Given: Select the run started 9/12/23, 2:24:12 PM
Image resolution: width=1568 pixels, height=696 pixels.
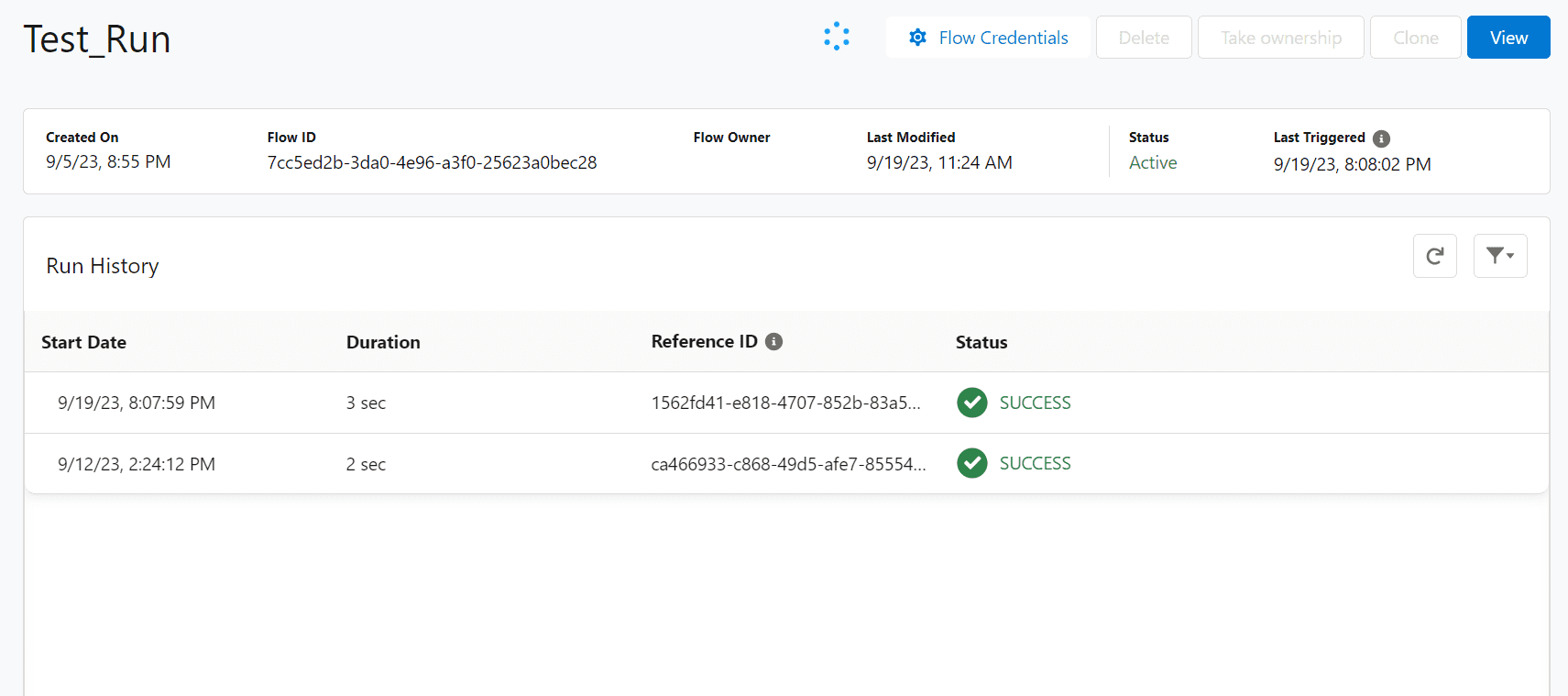Looking at the screenshot, I should (786, 463).
